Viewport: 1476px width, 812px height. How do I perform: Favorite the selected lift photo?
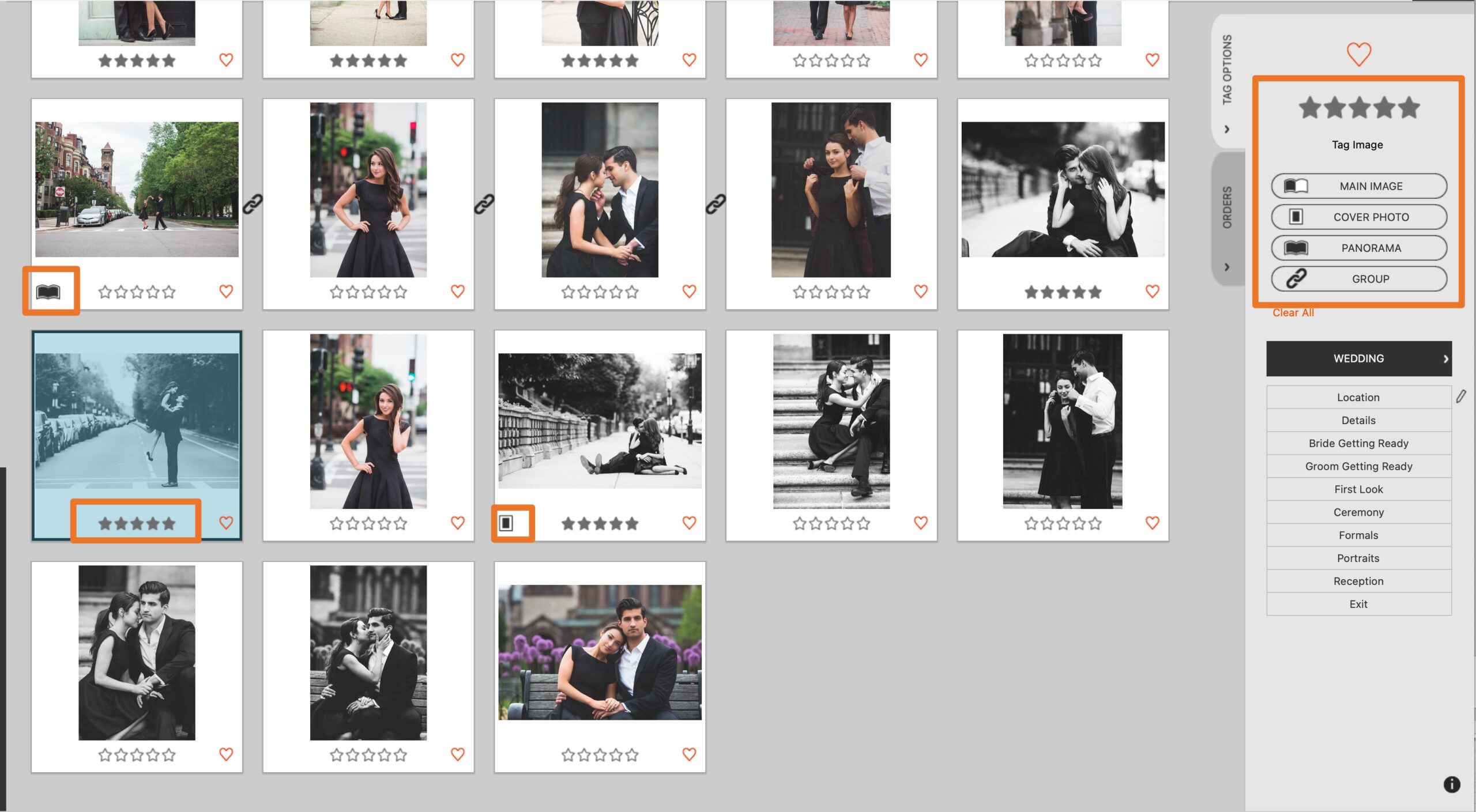[x=226, y=523]
